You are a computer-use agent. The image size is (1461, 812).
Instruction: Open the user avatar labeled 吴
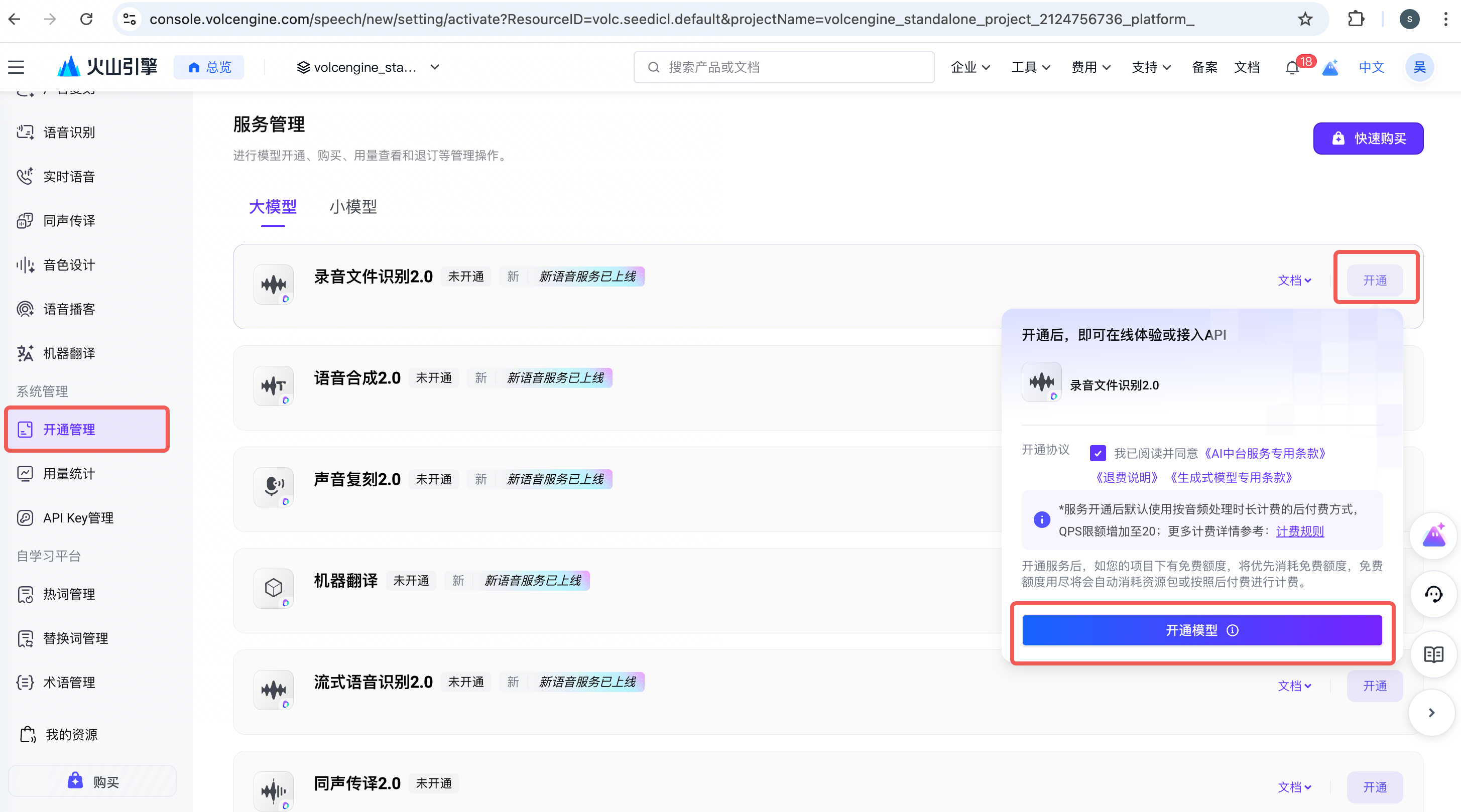coord(1420,67)
